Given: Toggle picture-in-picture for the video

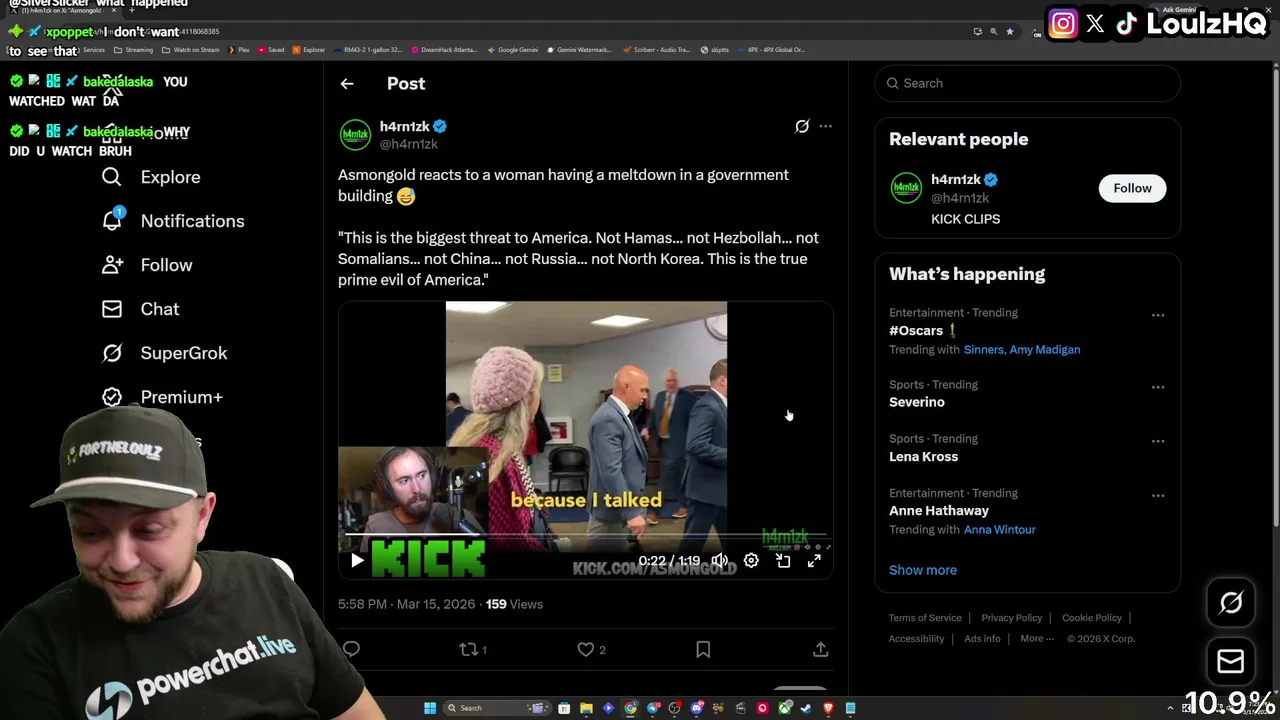Looking at the screenshot, I should coord(783,561).
